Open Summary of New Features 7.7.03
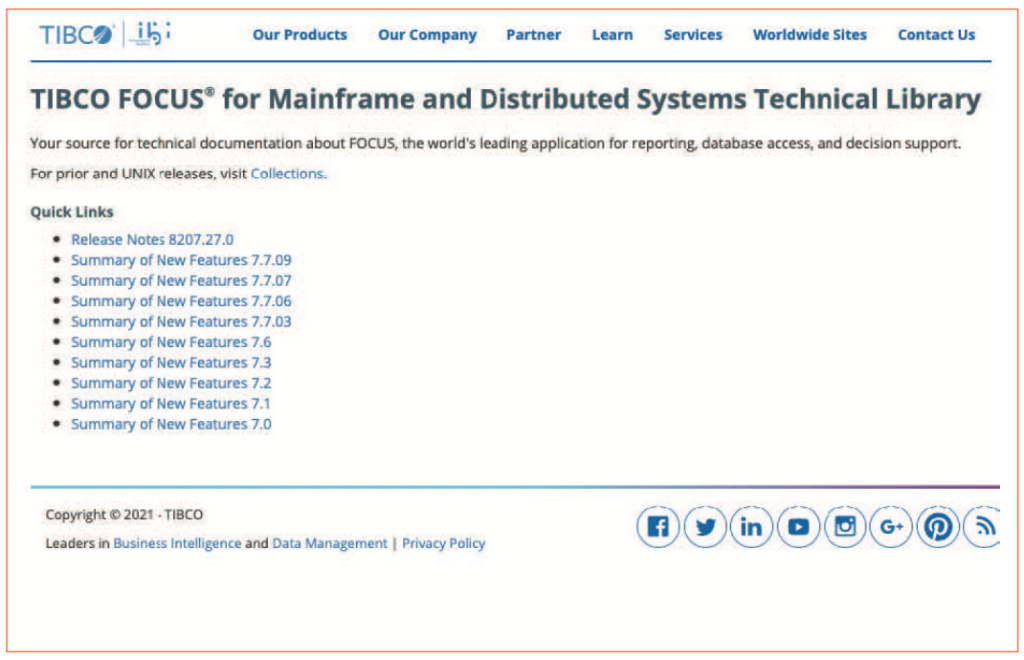The height and width of the screenshot is (660, 1024). tap(181, 322)
